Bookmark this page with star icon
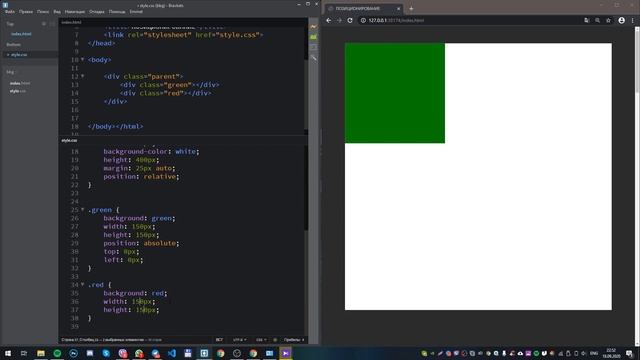The image size is (640, 360). point(608,20)
